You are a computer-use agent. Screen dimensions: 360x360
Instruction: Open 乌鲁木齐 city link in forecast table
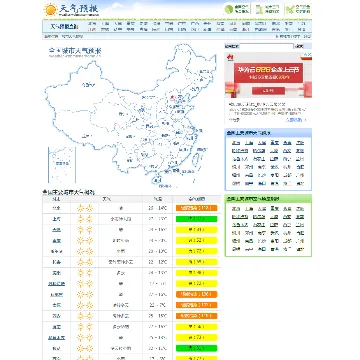point(56,337)
